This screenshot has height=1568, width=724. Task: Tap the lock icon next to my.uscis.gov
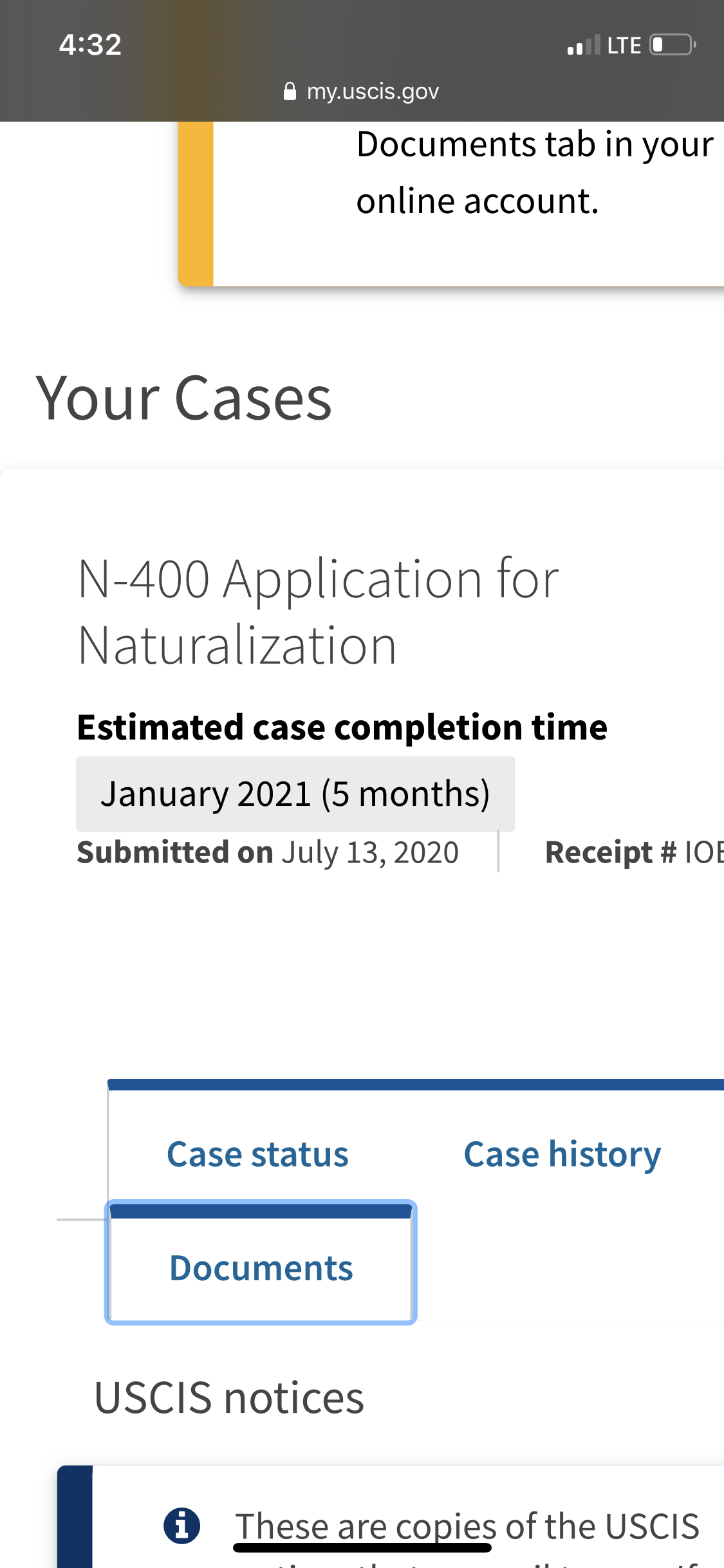tap(290, 91)
